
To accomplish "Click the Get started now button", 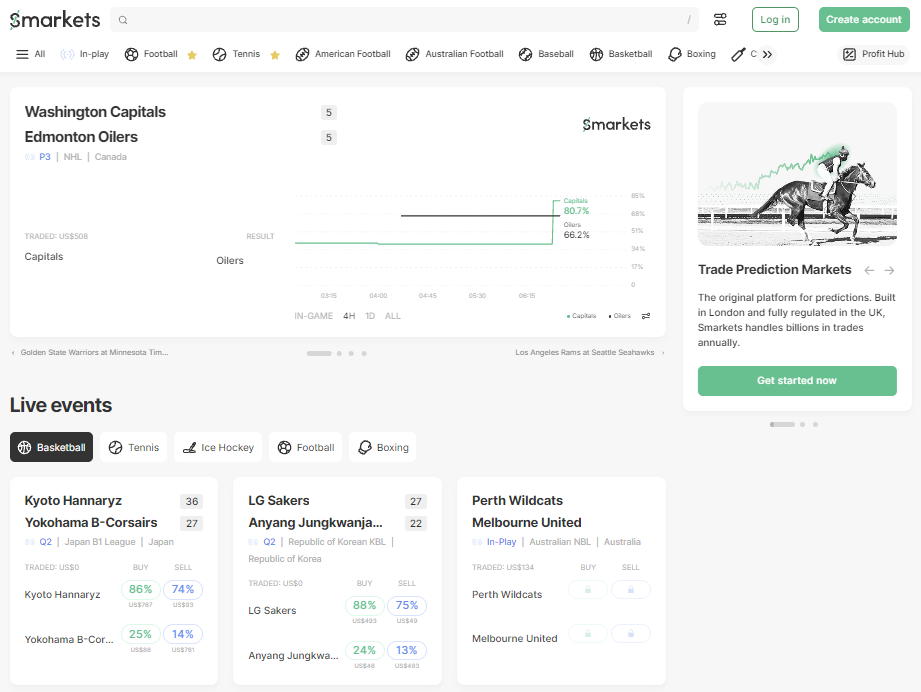I will [x=797, y=381].
